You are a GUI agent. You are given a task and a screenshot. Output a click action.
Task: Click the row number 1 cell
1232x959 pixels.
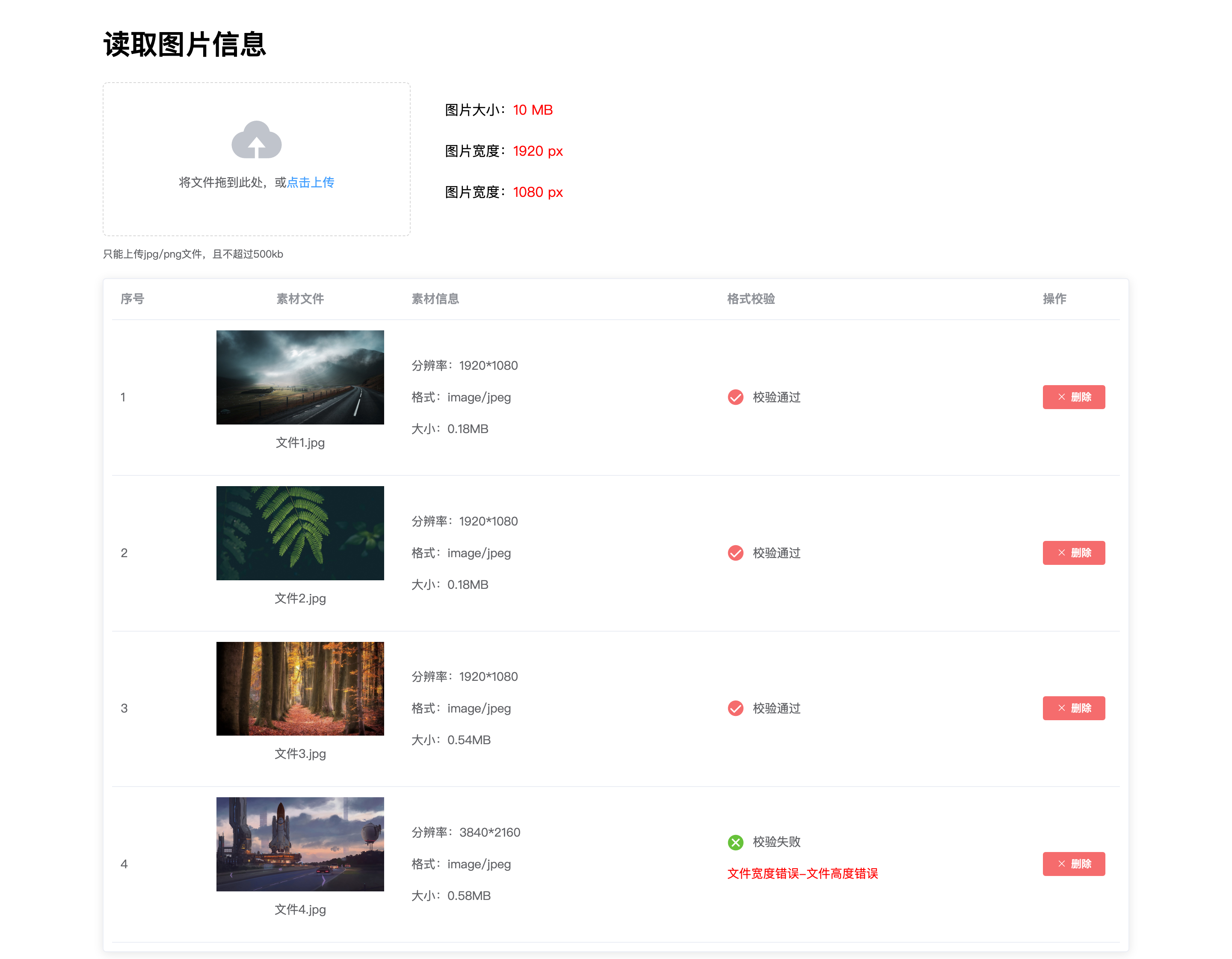click(x=123, y=398)
